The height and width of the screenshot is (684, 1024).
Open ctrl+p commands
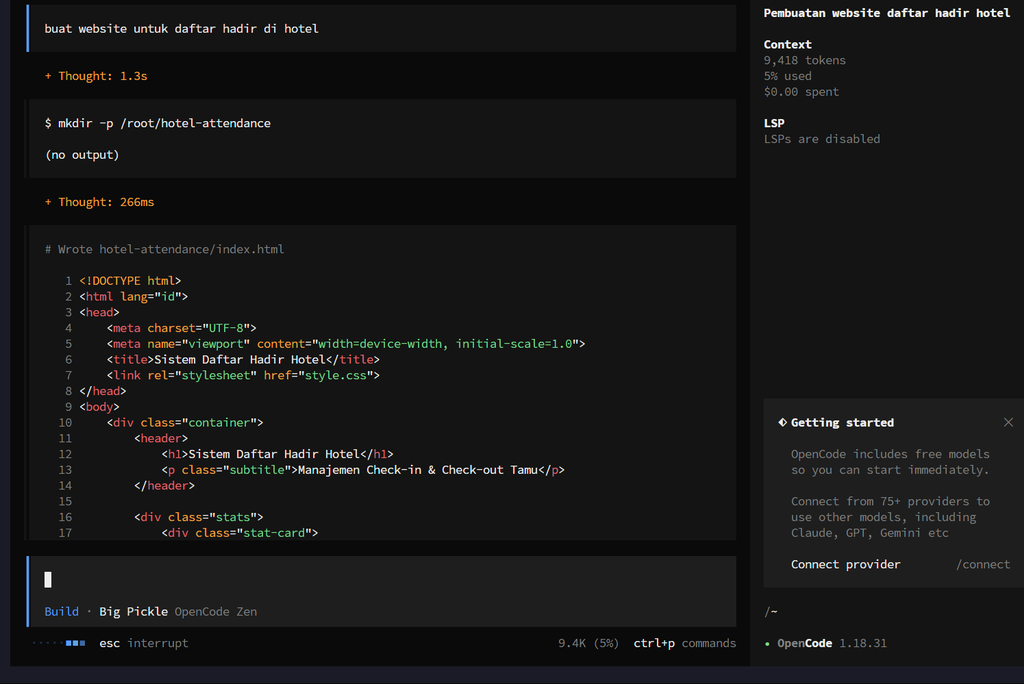684,643
